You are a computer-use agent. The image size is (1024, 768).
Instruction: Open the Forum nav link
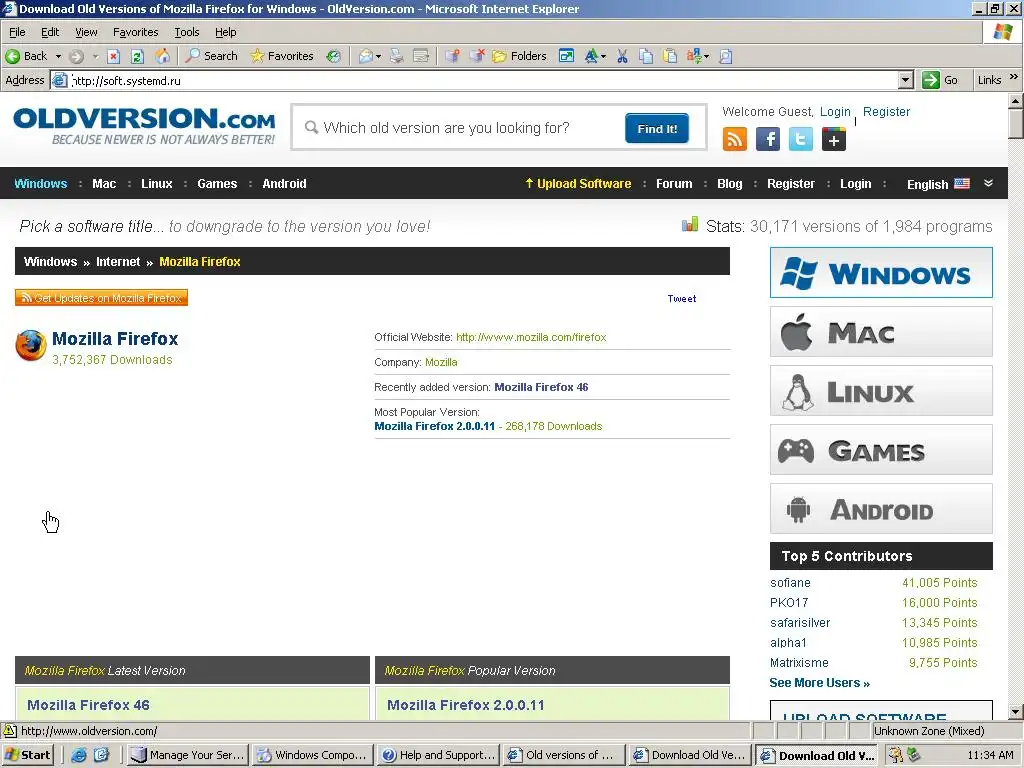[674, 184]
